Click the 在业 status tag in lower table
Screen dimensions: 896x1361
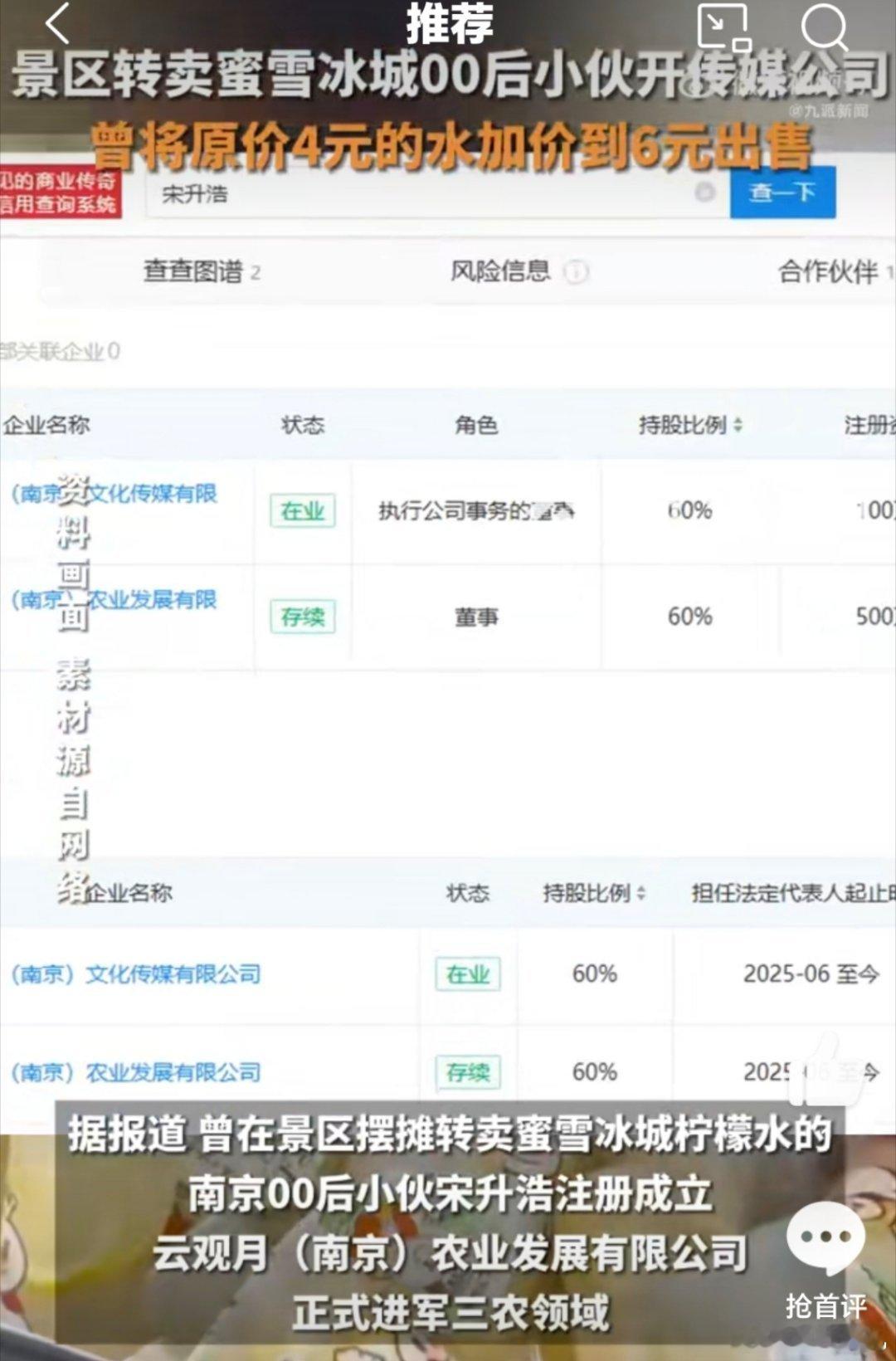[x=468, y=974]
